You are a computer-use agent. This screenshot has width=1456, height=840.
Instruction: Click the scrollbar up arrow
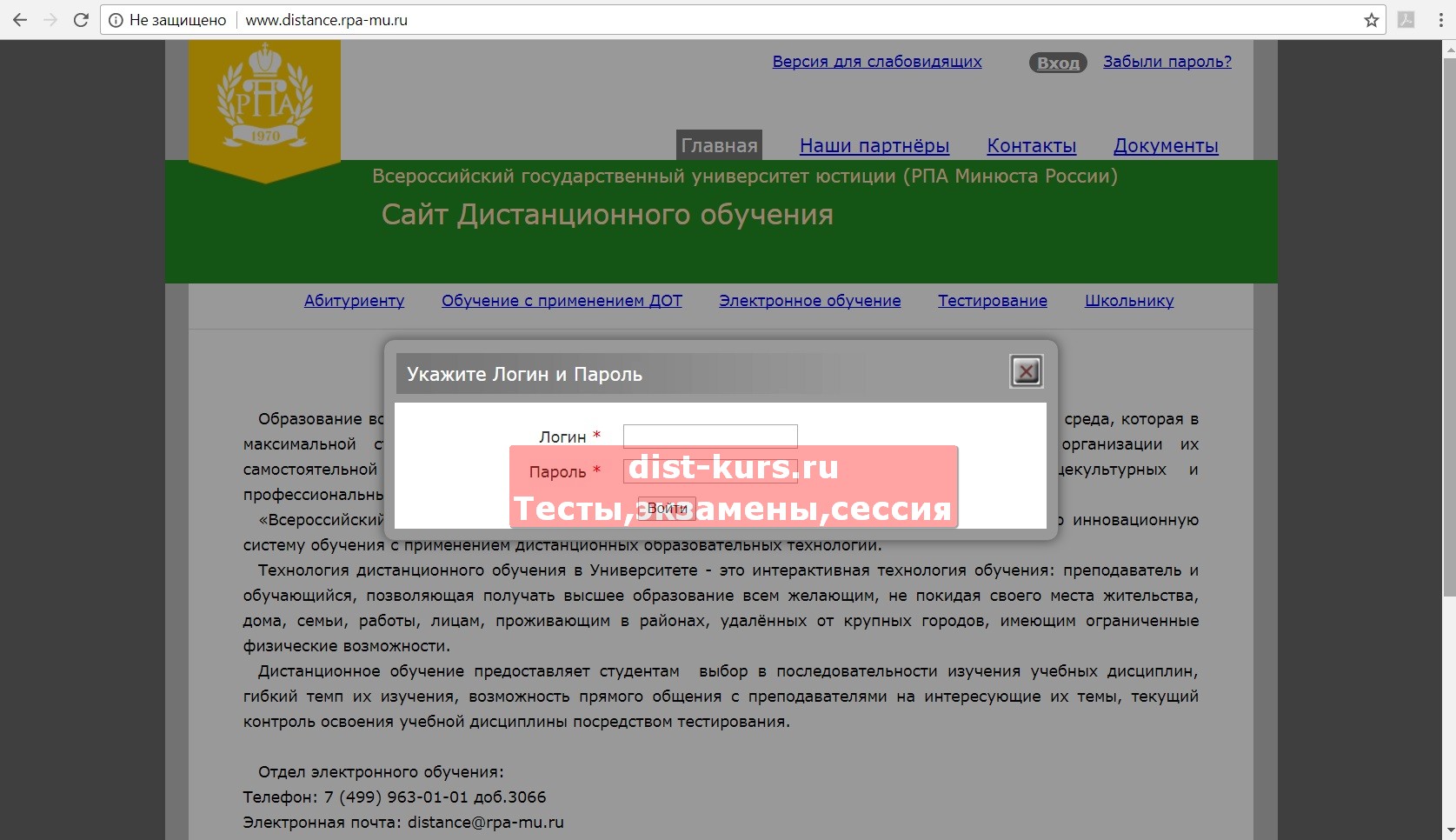[x=1449, y=48]
